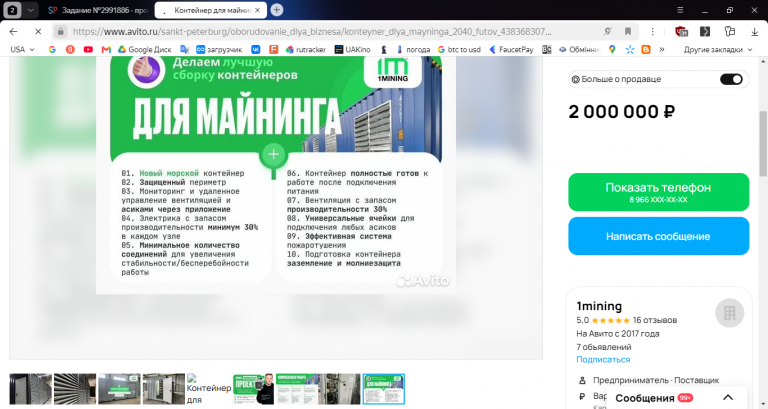
Task: Open the tab group counter showing 2
Action: (13, 10)
